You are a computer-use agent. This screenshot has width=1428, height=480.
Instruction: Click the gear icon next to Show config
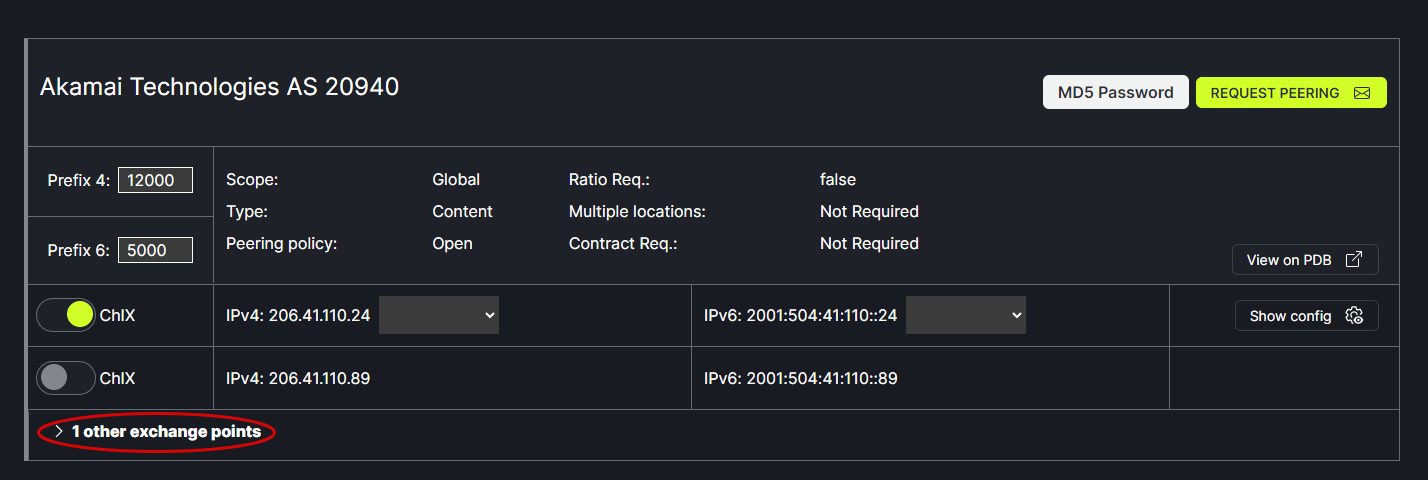(1355, 316)
